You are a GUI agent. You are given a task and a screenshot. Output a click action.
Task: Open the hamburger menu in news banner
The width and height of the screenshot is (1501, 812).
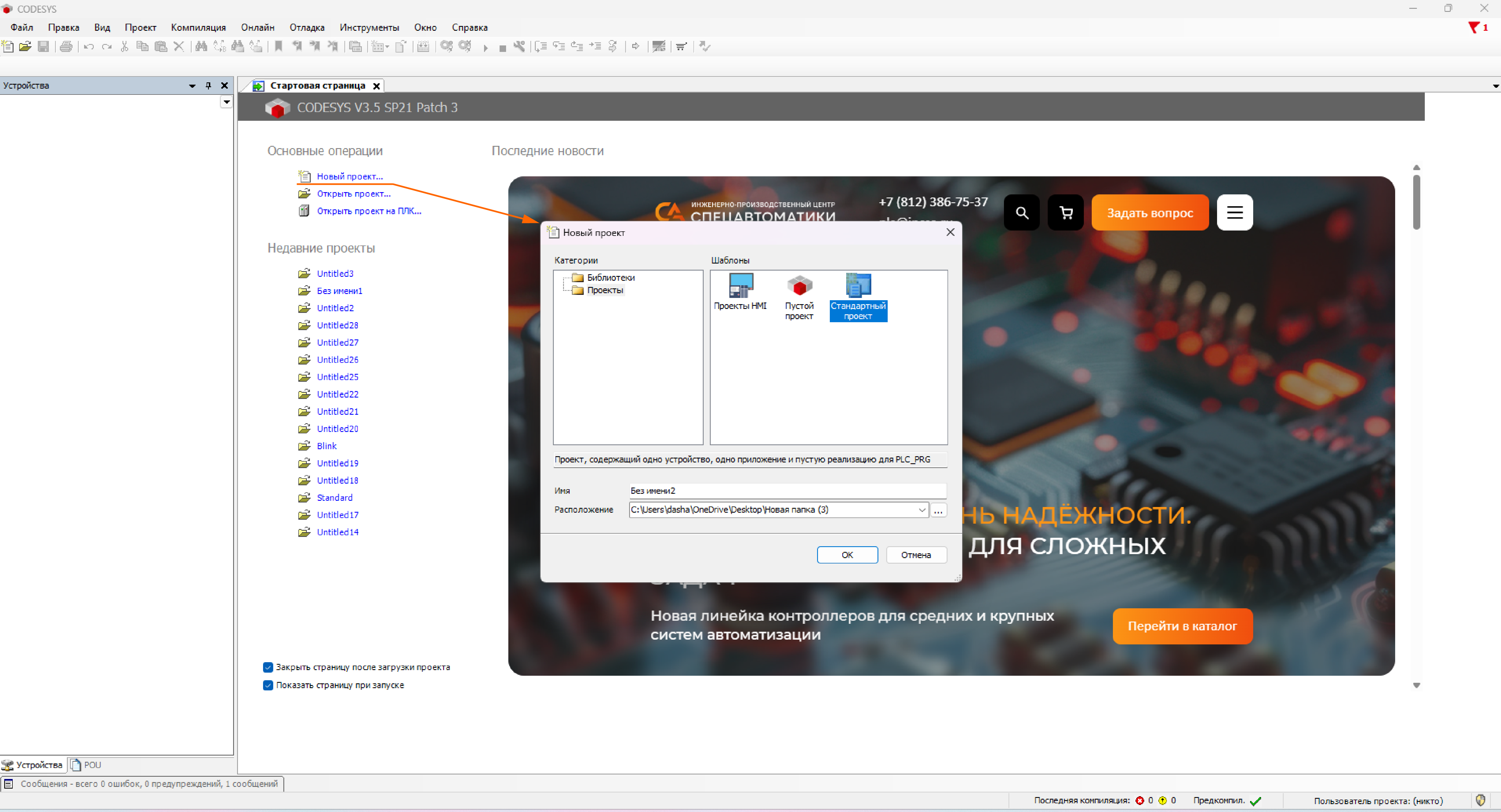(1235, 213)
